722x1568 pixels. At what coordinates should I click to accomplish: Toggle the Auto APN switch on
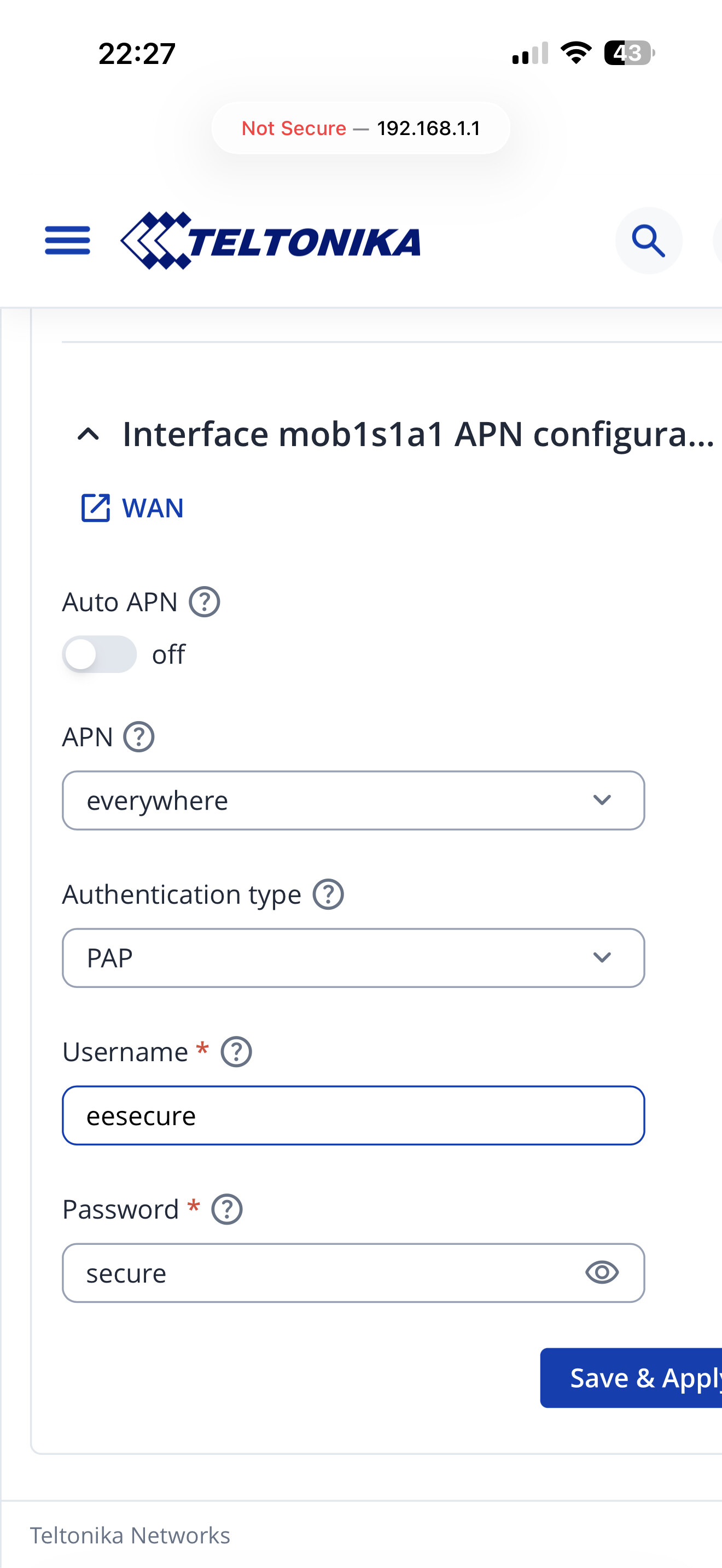coord(99,654)
